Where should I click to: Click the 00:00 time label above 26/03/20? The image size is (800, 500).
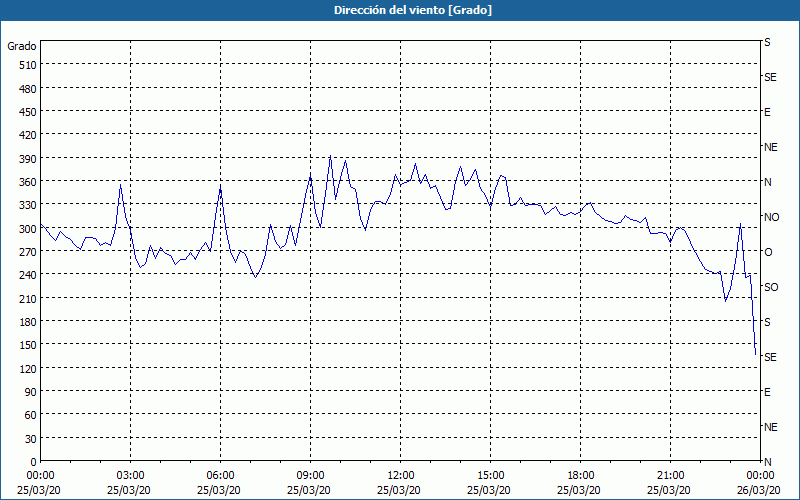click(x=760, y=476)
